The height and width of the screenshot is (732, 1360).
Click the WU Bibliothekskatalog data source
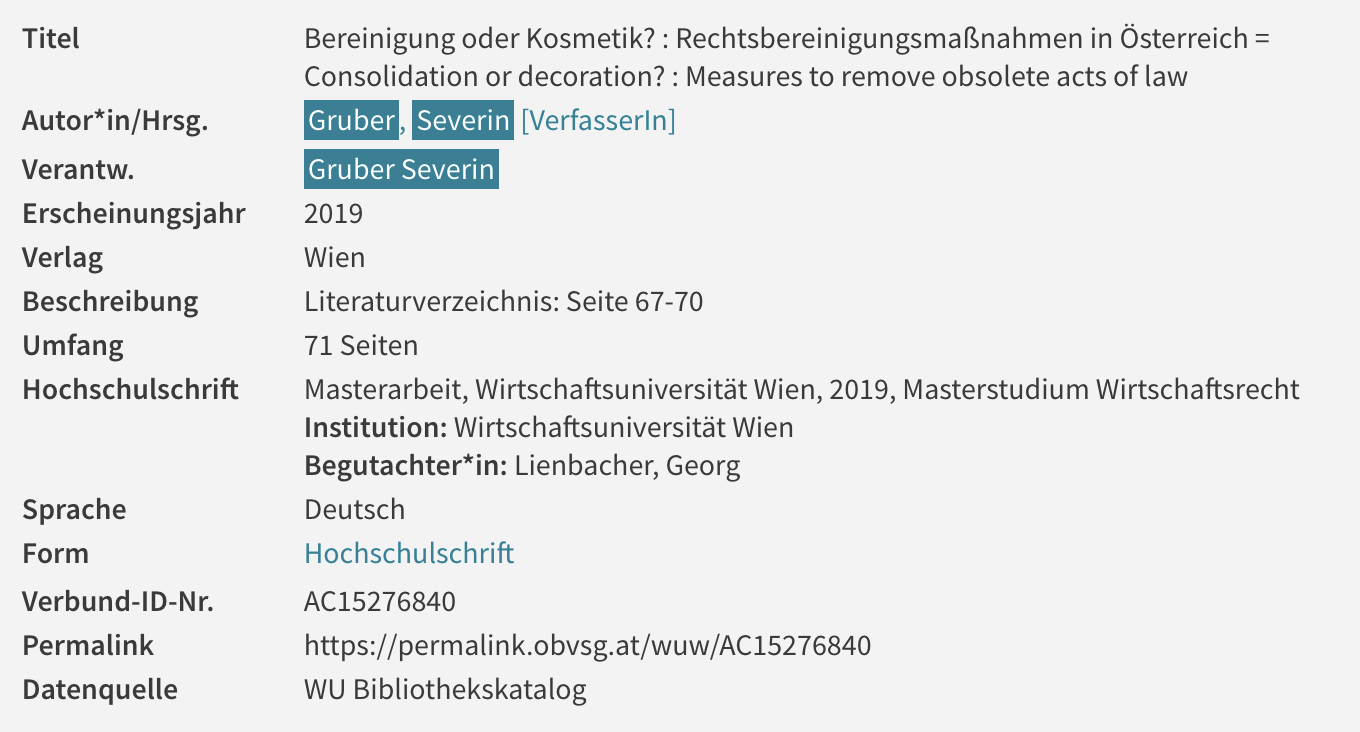click(445, 689)
